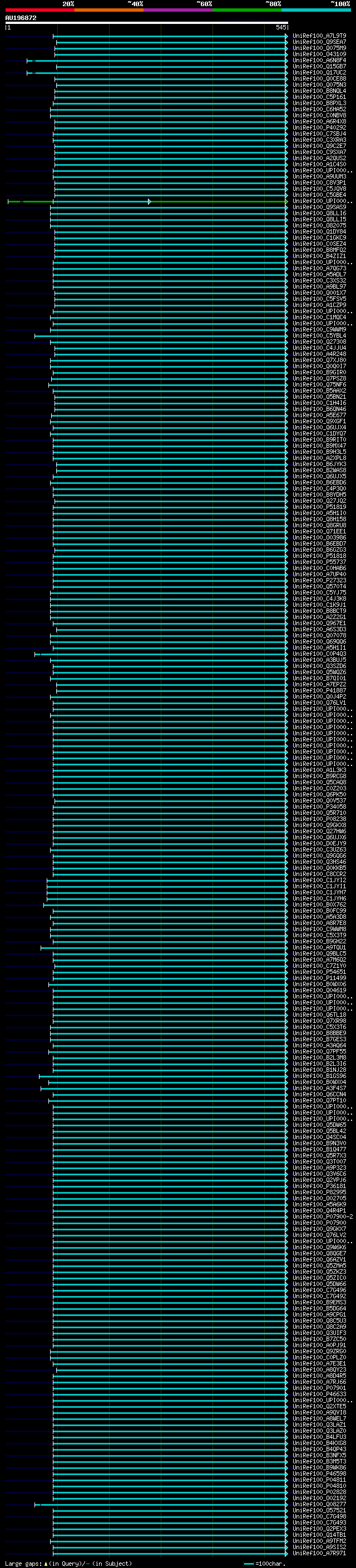
Task: Click hit label UniRef100_P51819
Action: pos(319,507)
